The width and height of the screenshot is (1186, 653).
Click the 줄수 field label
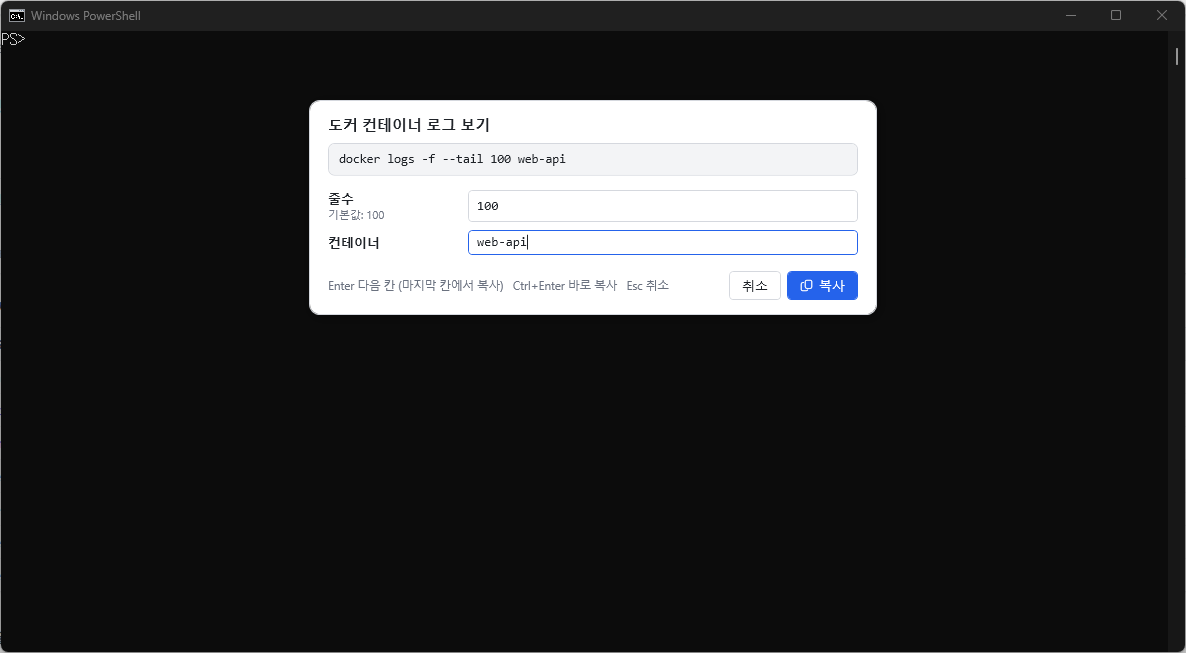tap(341, 198)
